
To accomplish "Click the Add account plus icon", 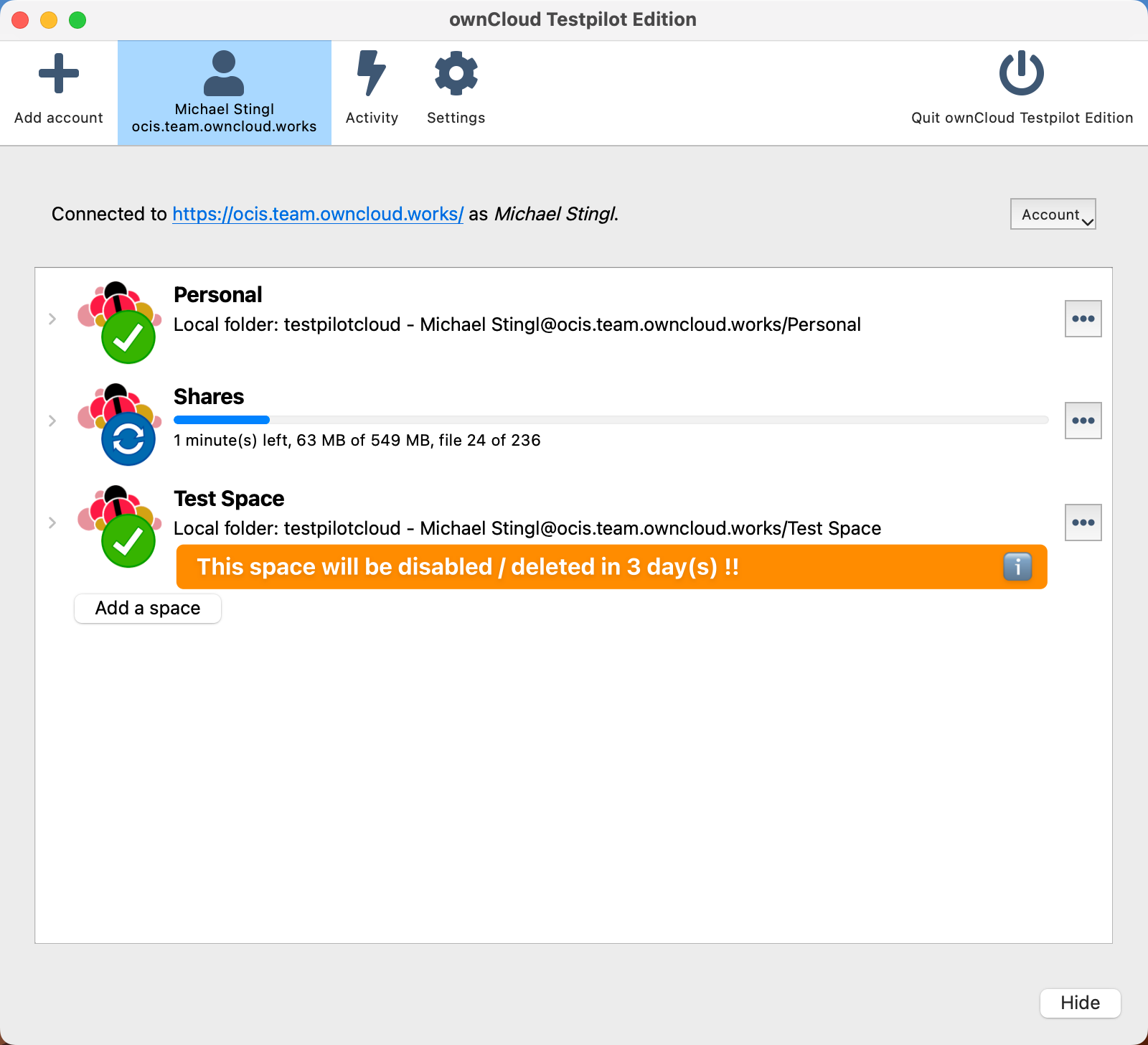I will 59,74.
